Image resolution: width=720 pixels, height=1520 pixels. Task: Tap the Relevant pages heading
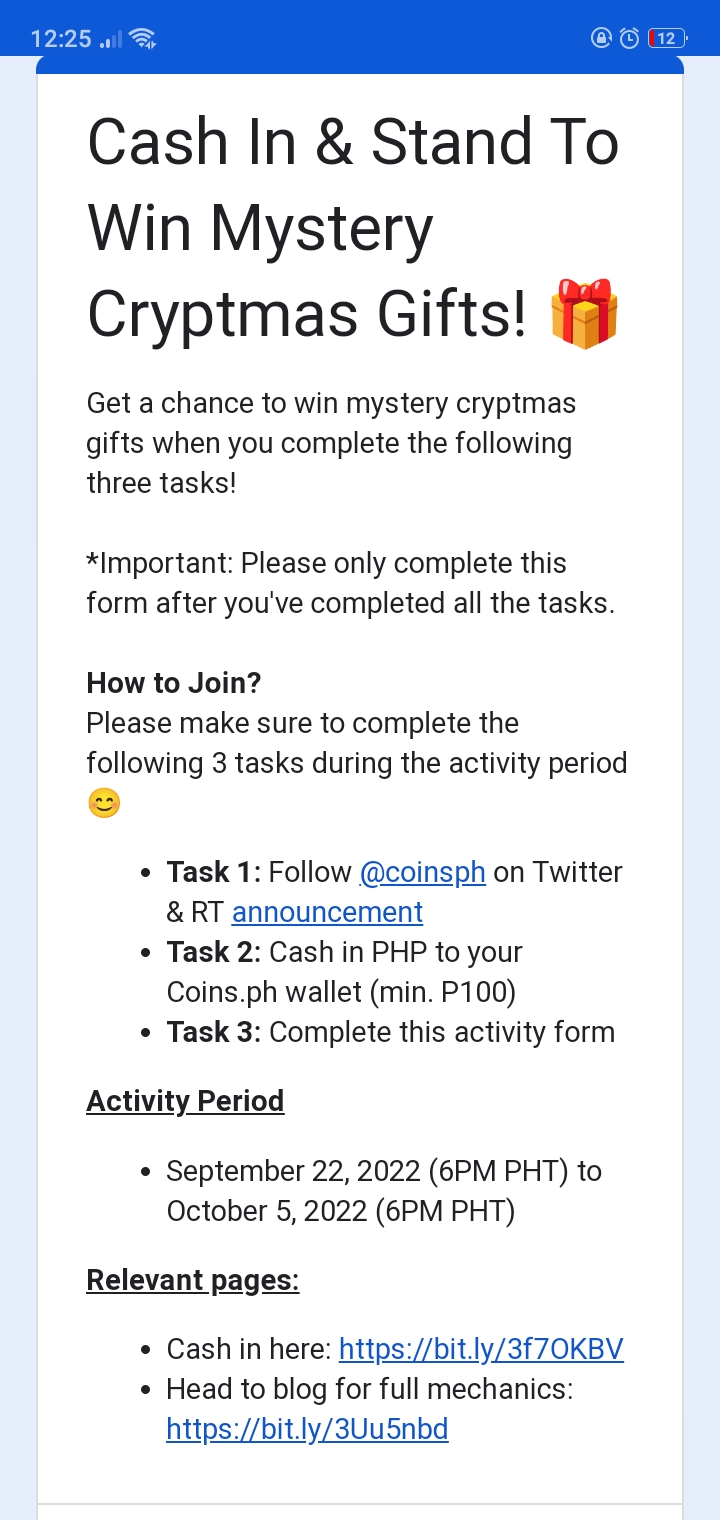[x=193, y=1280]
